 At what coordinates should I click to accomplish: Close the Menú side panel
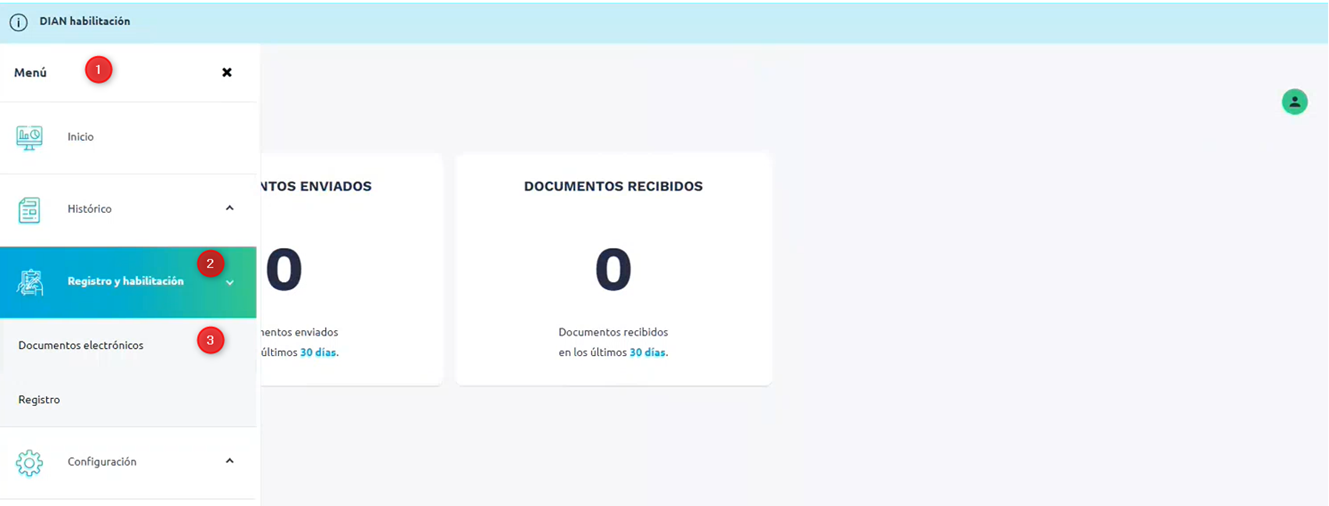[x=227, y=72]
